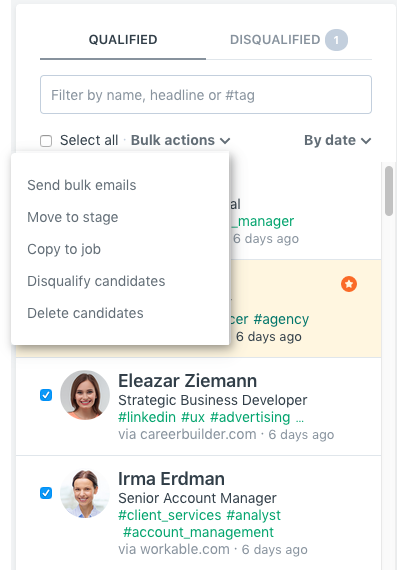This screenshot has height=570, width=397.
Task: Click the chevron next to By date
Action: [x=366, y=141]
